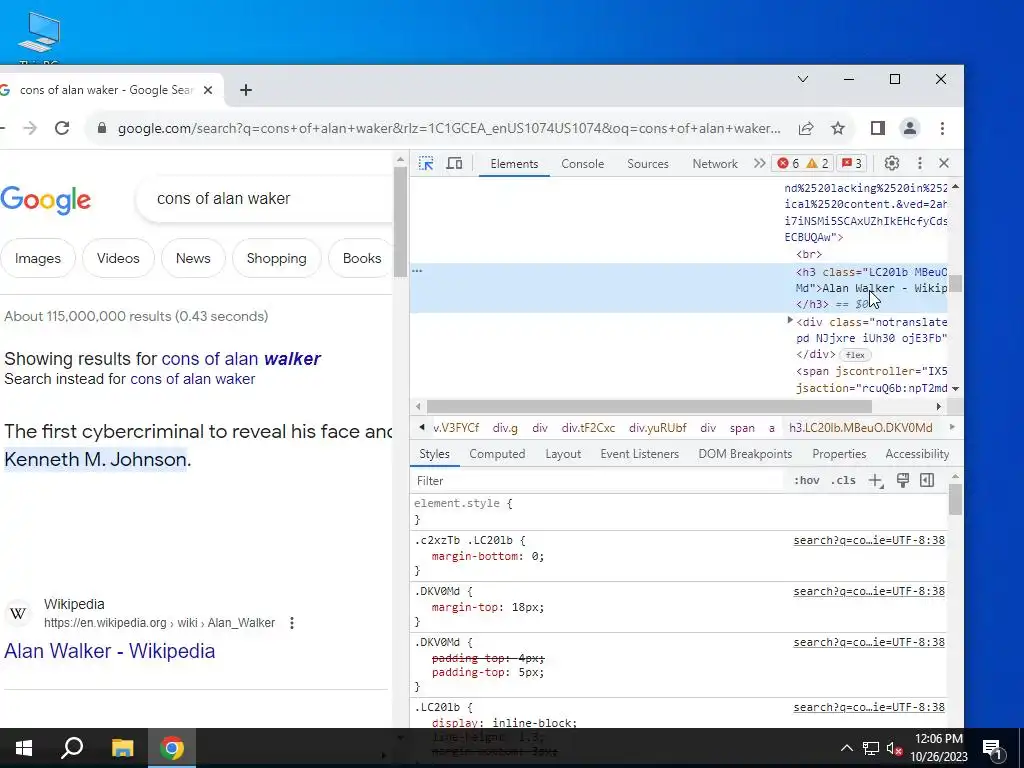Screen dimensions: 1024x768
Task: Open the Event Listeners tab
Action: tap(639, 454)
